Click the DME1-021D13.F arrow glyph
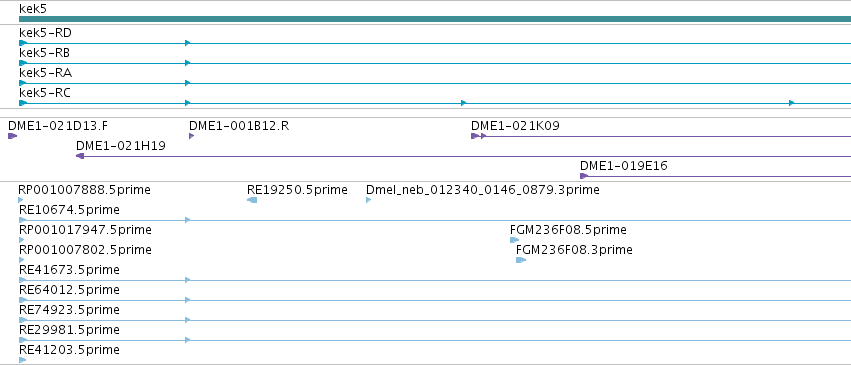851x365 pixels. click(x=12, y=136)
